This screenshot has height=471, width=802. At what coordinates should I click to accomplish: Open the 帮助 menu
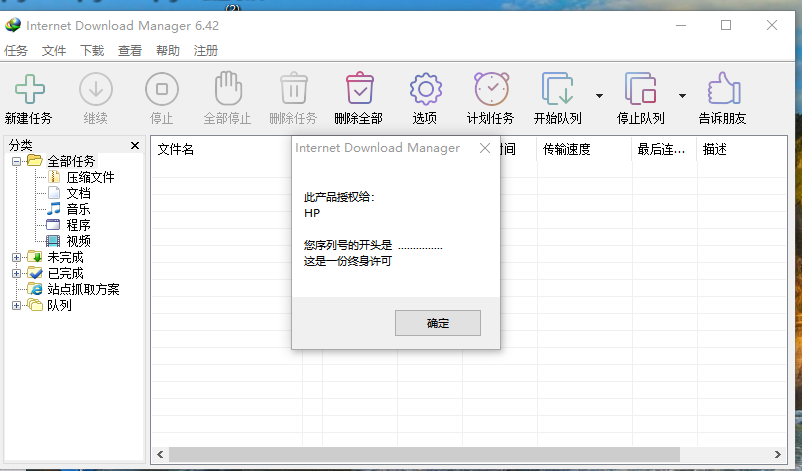(168, 51)
